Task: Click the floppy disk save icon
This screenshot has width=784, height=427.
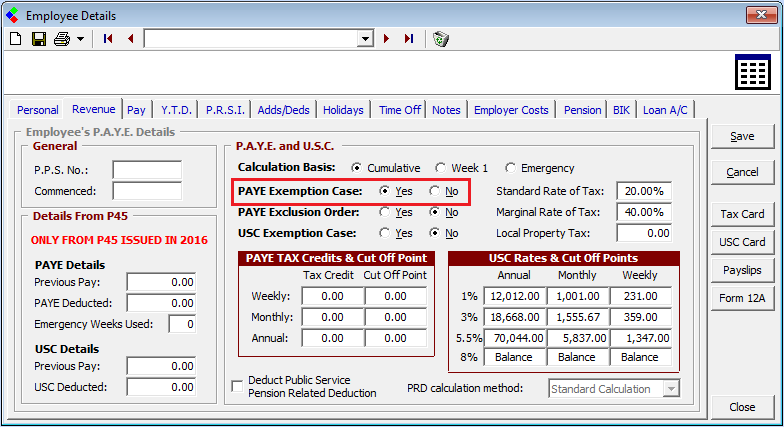Action: [x=39, y=39]
